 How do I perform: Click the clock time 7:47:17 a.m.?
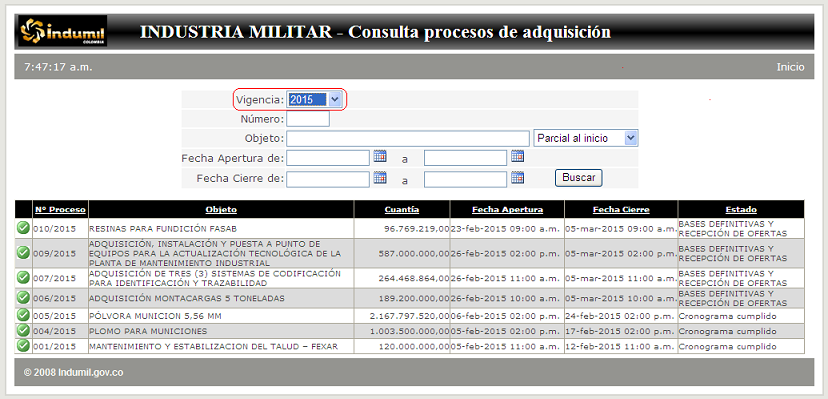point(59,67)
